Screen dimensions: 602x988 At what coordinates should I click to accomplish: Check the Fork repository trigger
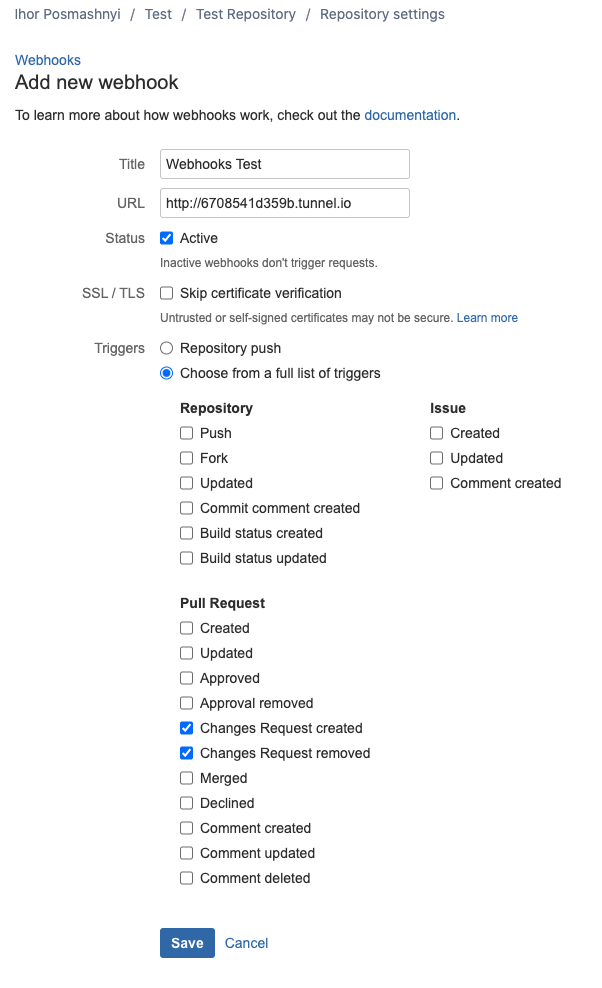pyautogui.click(x=186, y=458)
